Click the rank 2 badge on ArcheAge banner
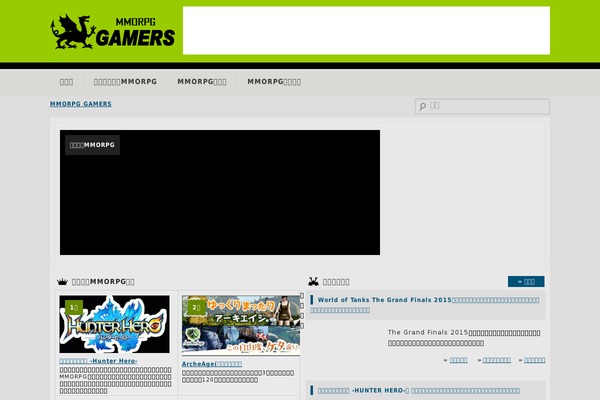The image size is (600, 400). tap(196, 307)
